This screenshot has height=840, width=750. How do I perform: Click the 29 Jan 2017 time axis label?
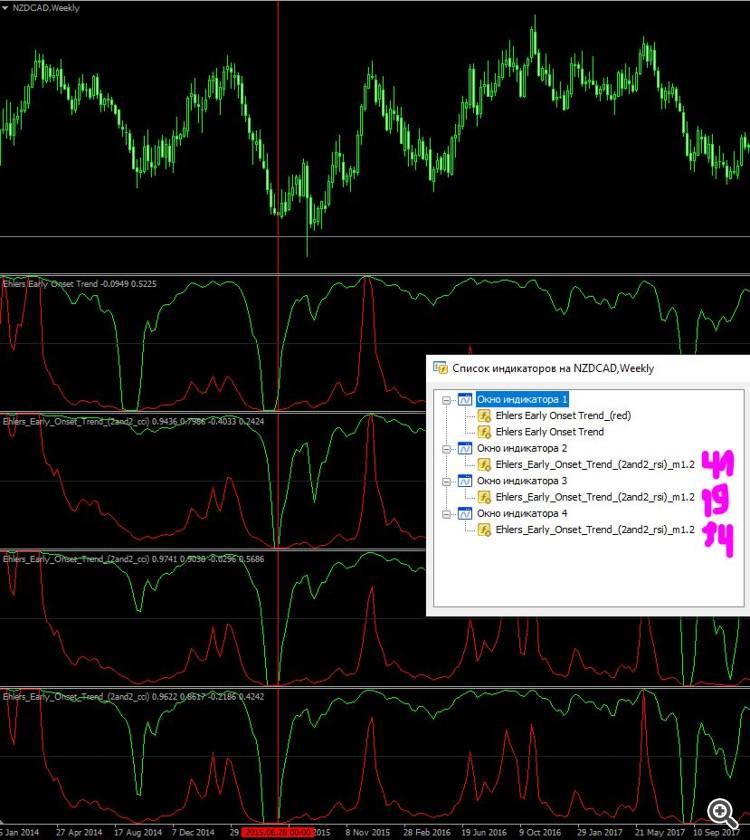pos(599,832)
